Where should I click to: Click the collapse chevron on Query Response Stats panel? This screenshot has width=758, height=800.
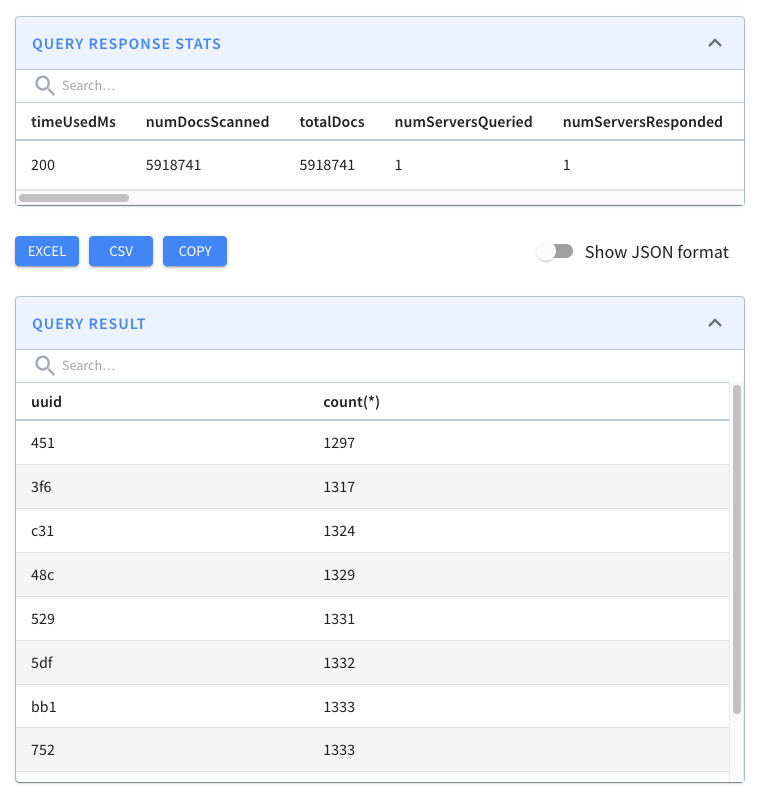715,43
